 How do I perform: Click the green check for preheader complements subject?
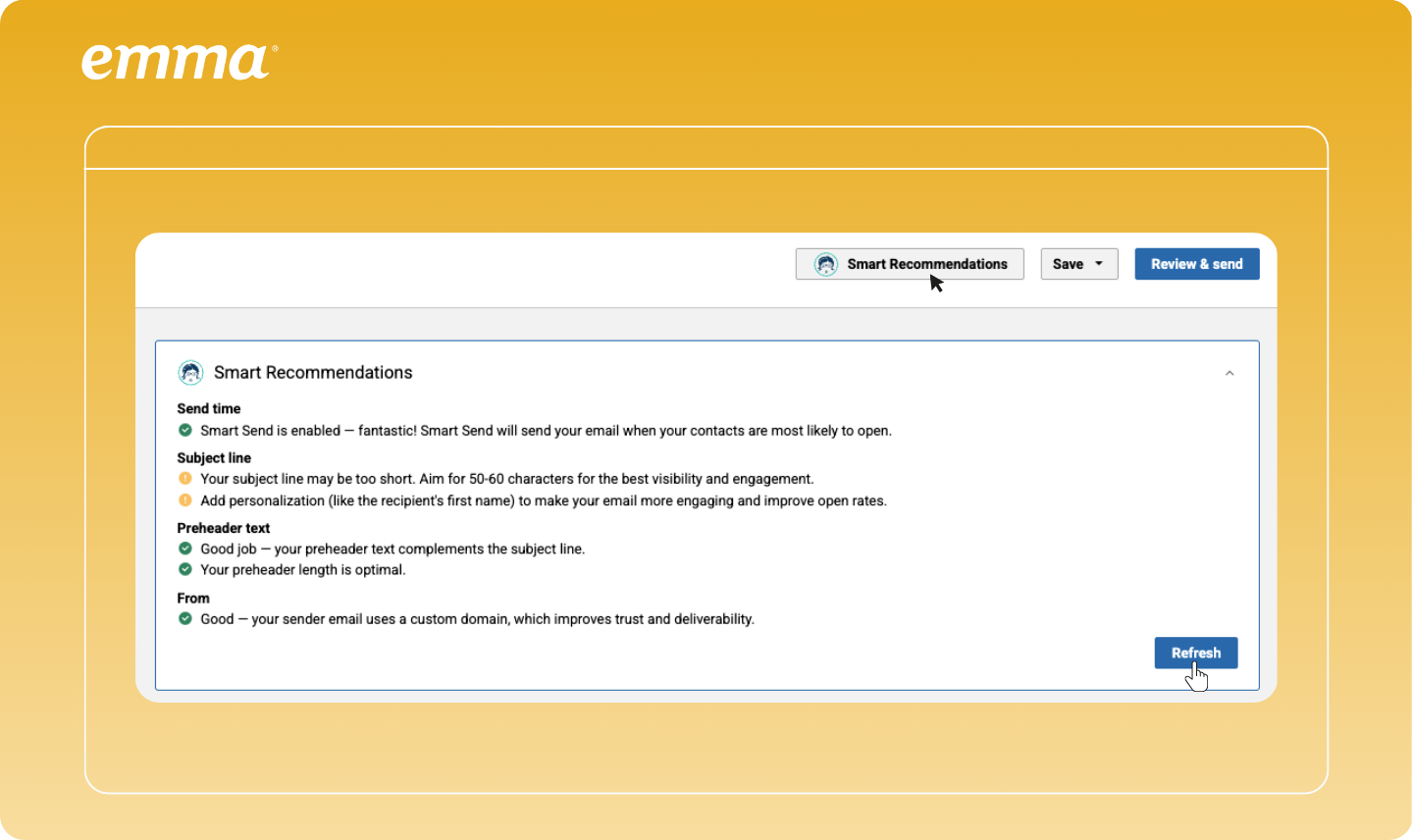[184, 549]
